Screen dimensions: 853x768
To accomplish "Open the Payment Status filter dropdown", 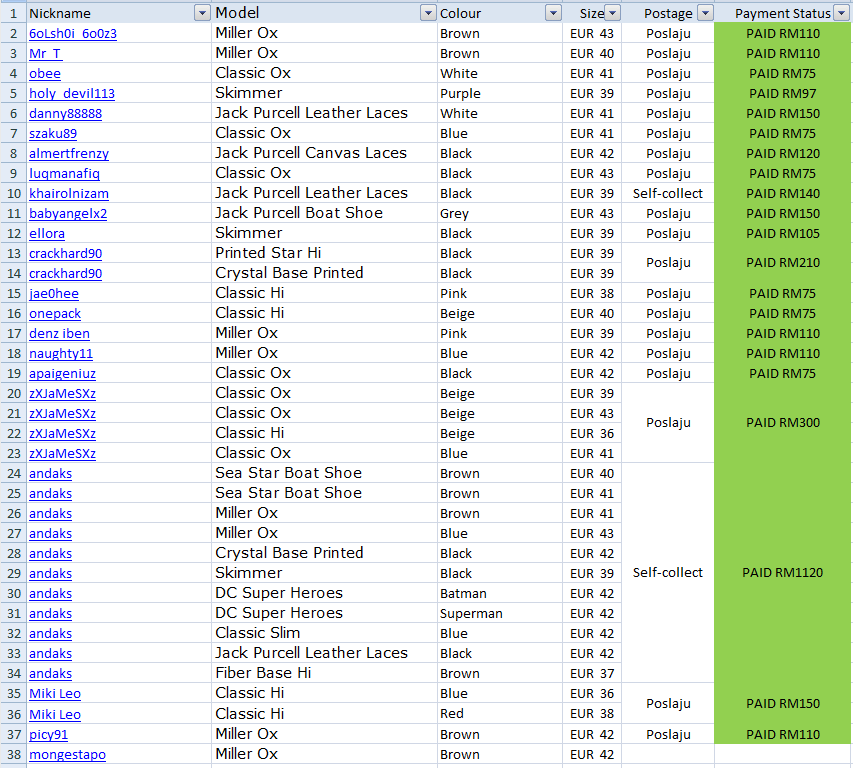I will click(x=841, y=13).
